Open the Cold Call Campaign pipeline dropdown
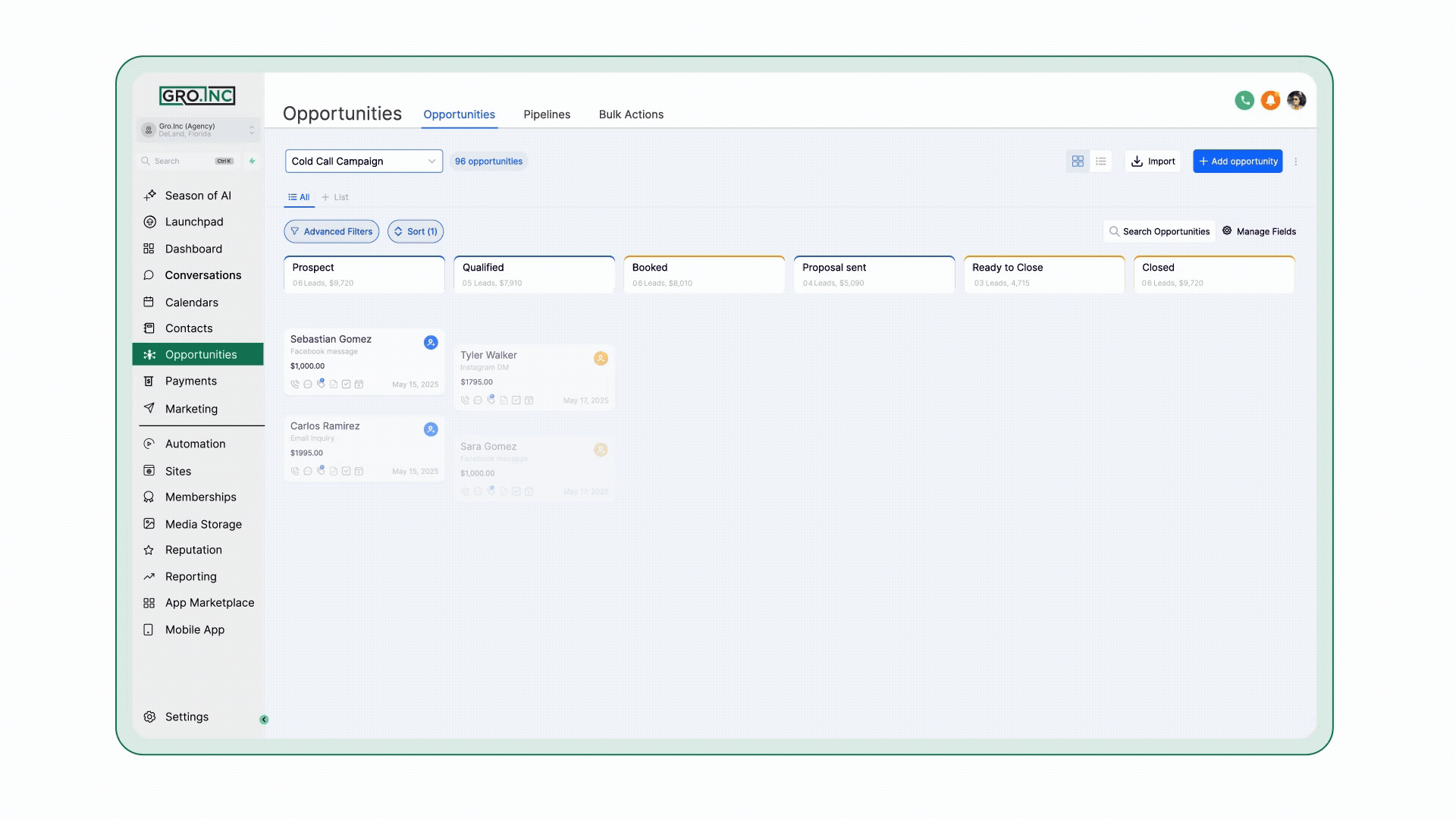Viewport: 1456px width, 819px height. point(363,161)
